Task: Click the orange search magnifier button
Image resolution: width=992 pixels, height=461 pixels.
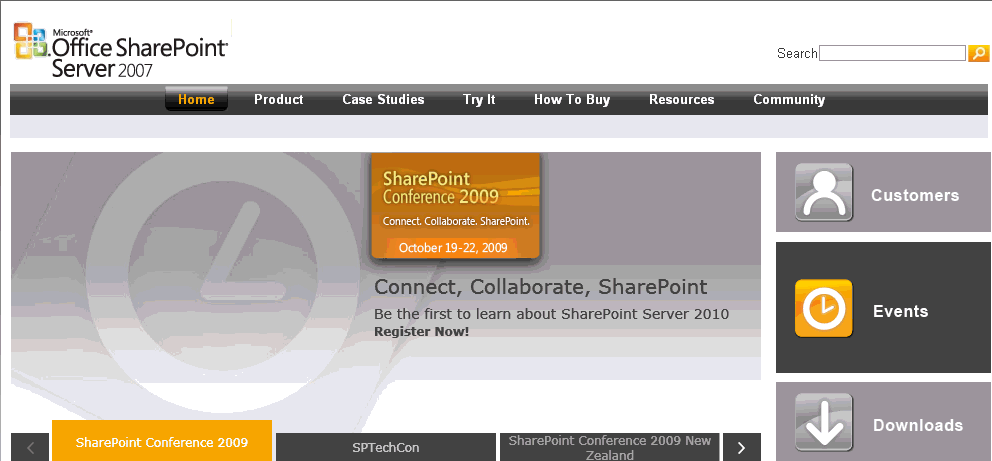Action: coord(978,53)
